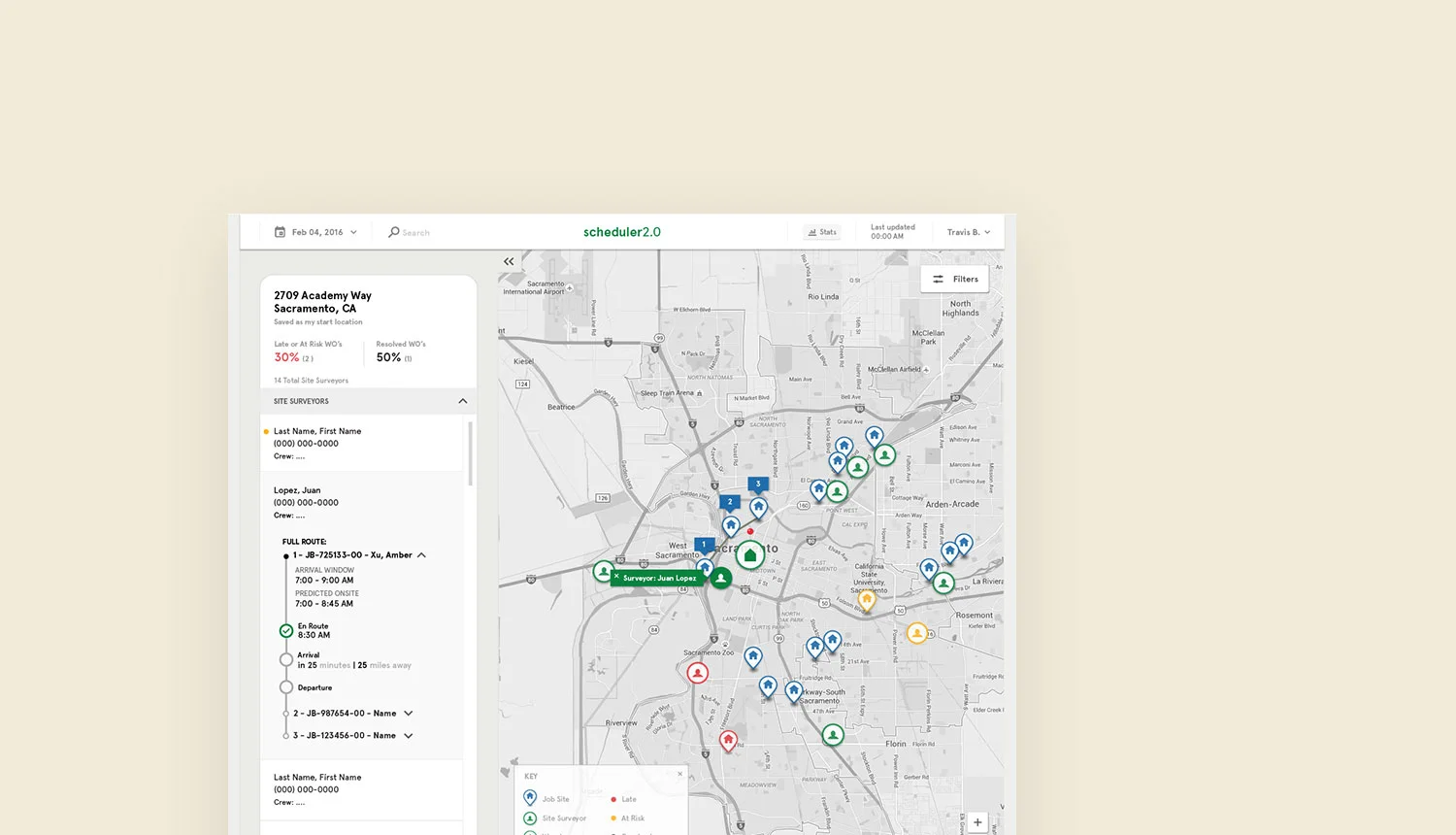The image size is (1456, 835).
Task: Click the magnifier search icon
Action: (x=393, y=232)
